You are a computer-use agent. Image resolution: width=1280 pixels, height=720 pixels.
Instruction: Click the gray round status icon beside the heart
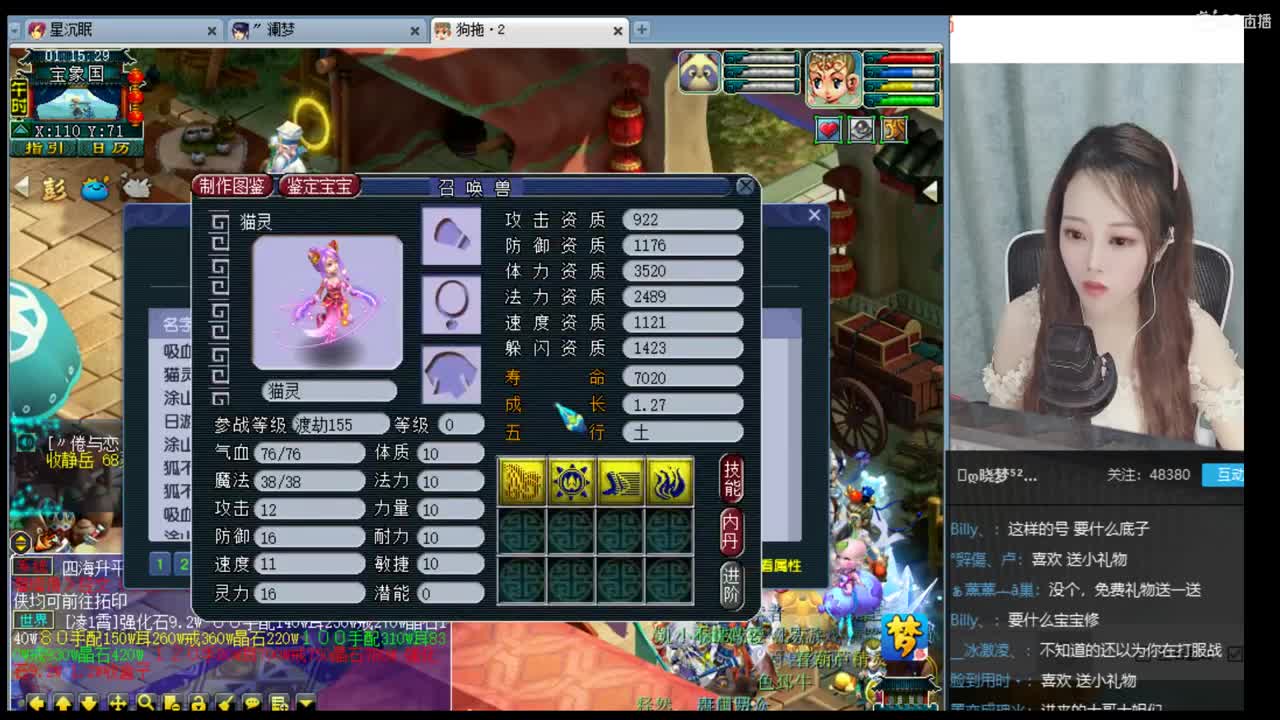860,130
